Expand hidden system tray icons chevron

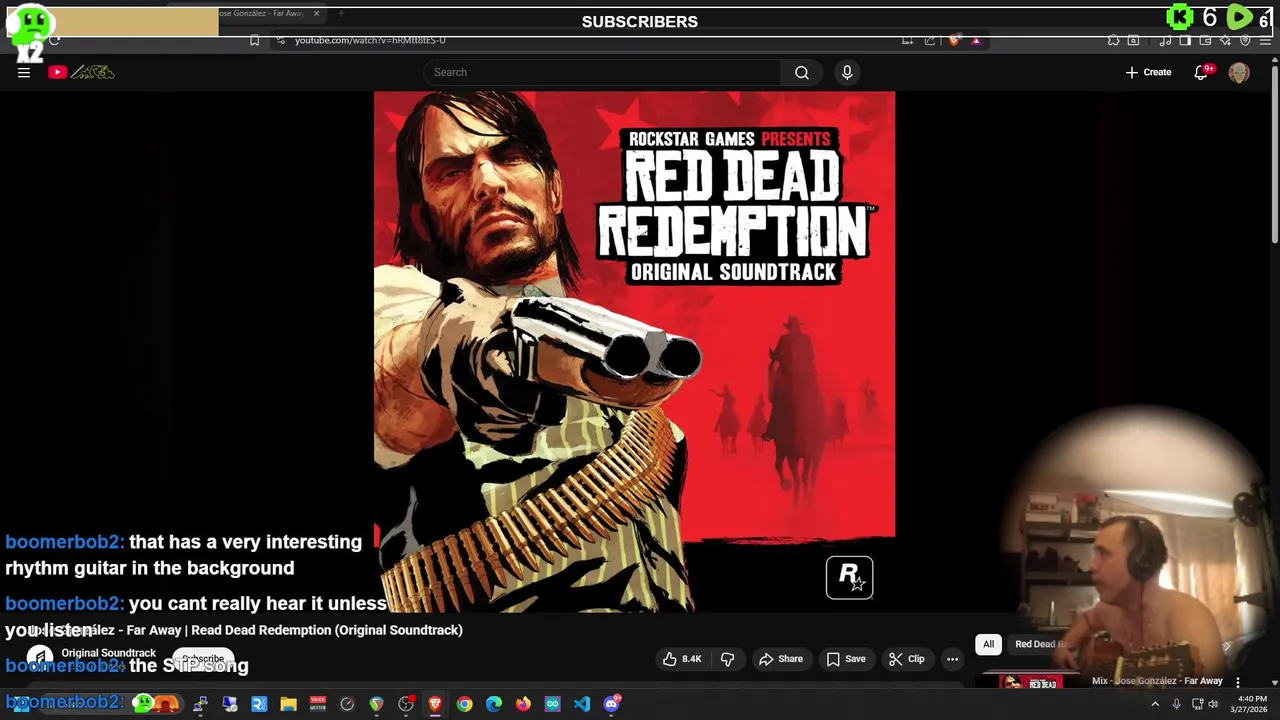(1155, 704)
